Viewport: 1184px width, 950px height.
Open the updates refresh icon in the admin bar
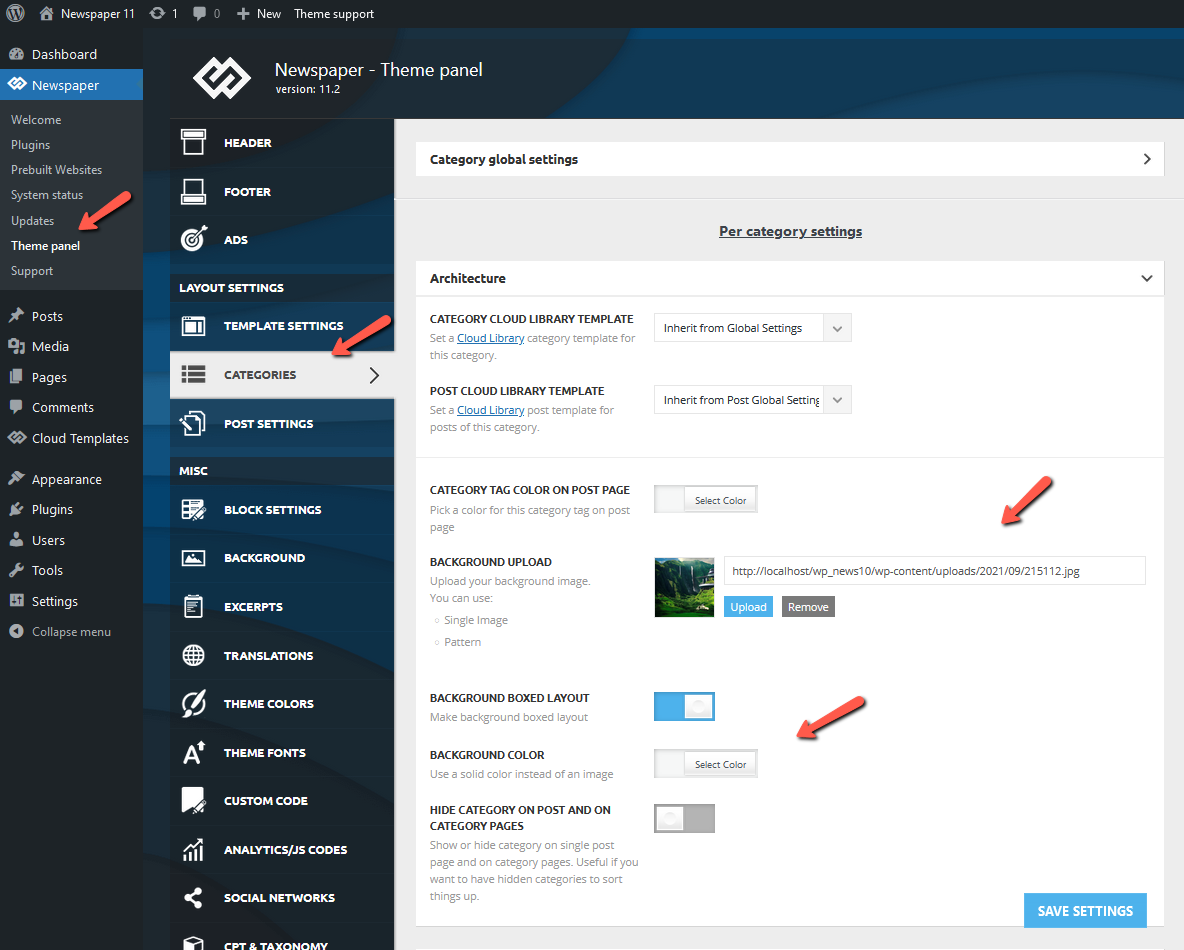157,14
